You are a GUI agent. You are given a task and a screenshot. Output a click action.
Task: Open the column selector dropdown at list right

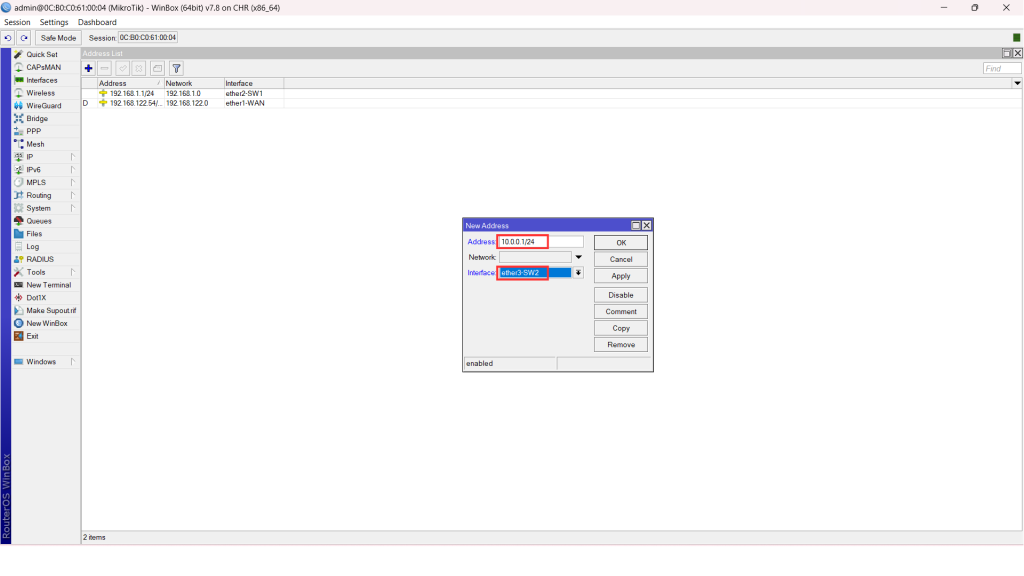[1017, 83]
